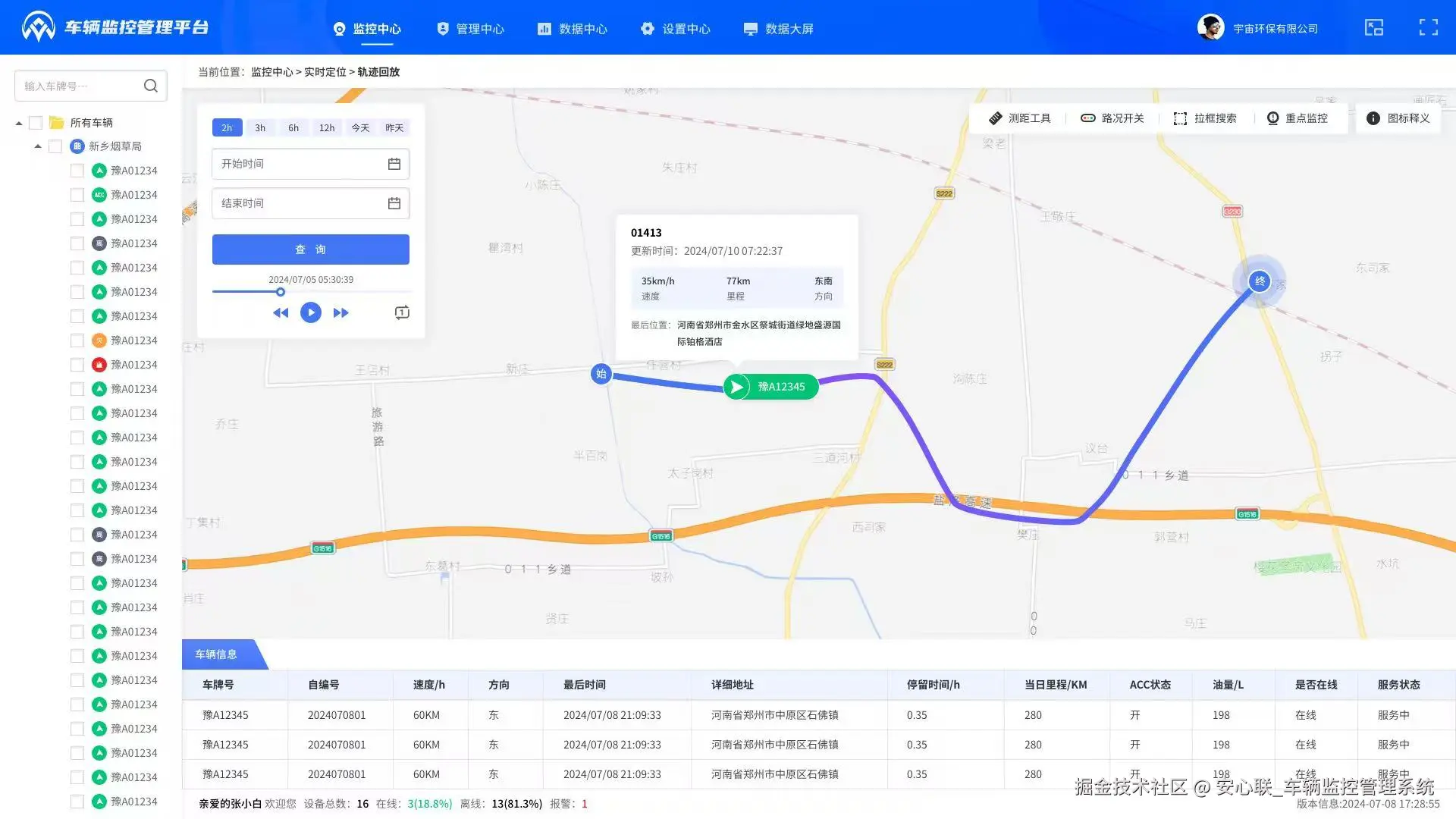Activate the 拉框搜索 box search tool

click(x=1205, y=118)
